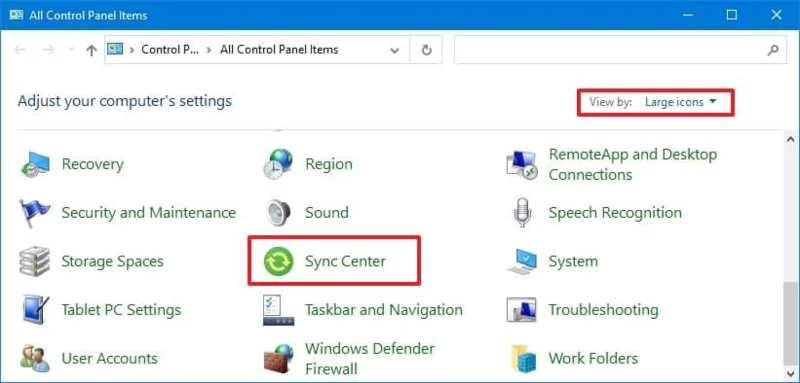Screen dimensions: 800x383
Task: Open the Work Folders icon
Action: click(x=523, y=359)
